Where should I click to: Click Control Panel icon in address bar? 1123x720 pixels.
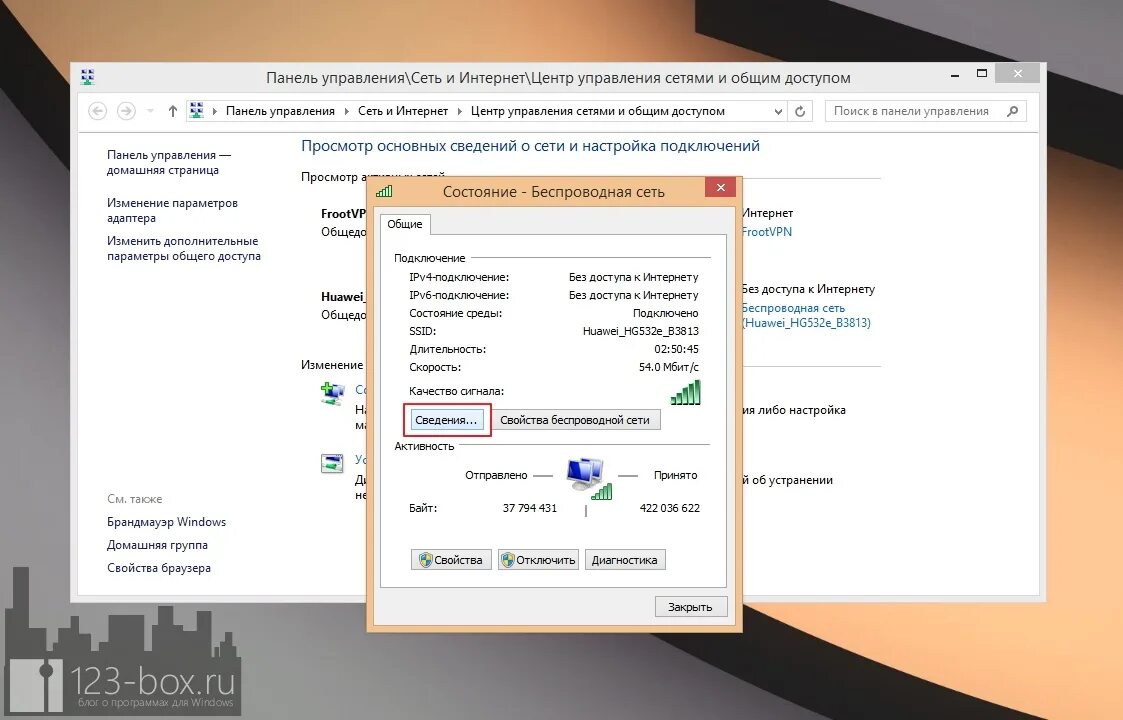click(196, 110)
